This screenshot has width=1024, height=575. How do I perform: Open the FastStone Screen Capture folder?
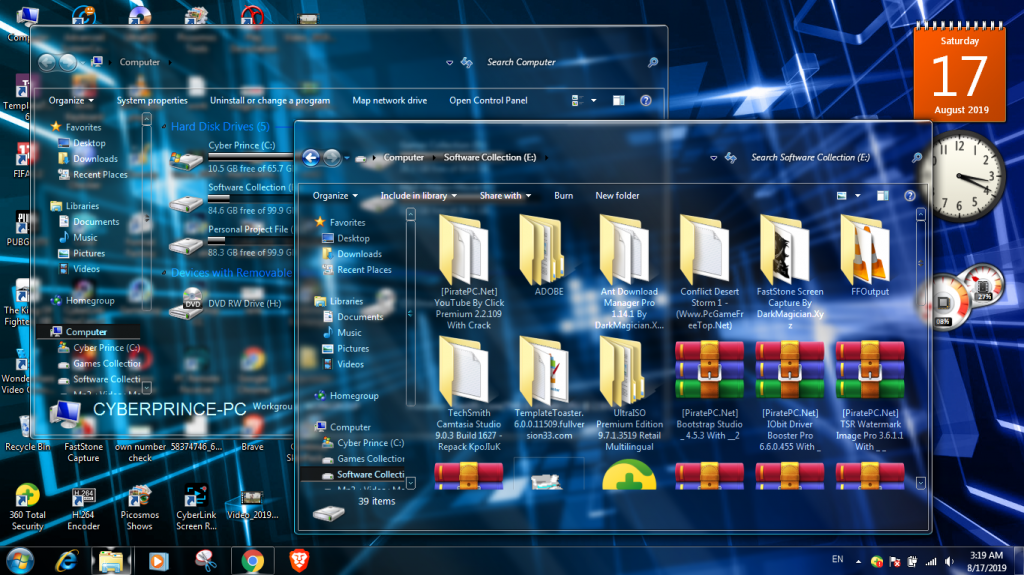point(790,272)
